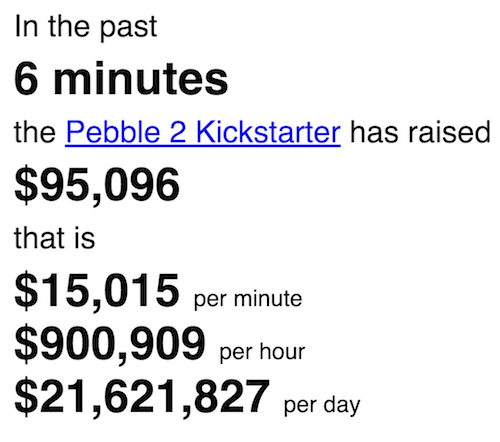This screenshot has width=500, height=442.
Task: Select the $95,096 raised amount
Action: pos(97,185)
